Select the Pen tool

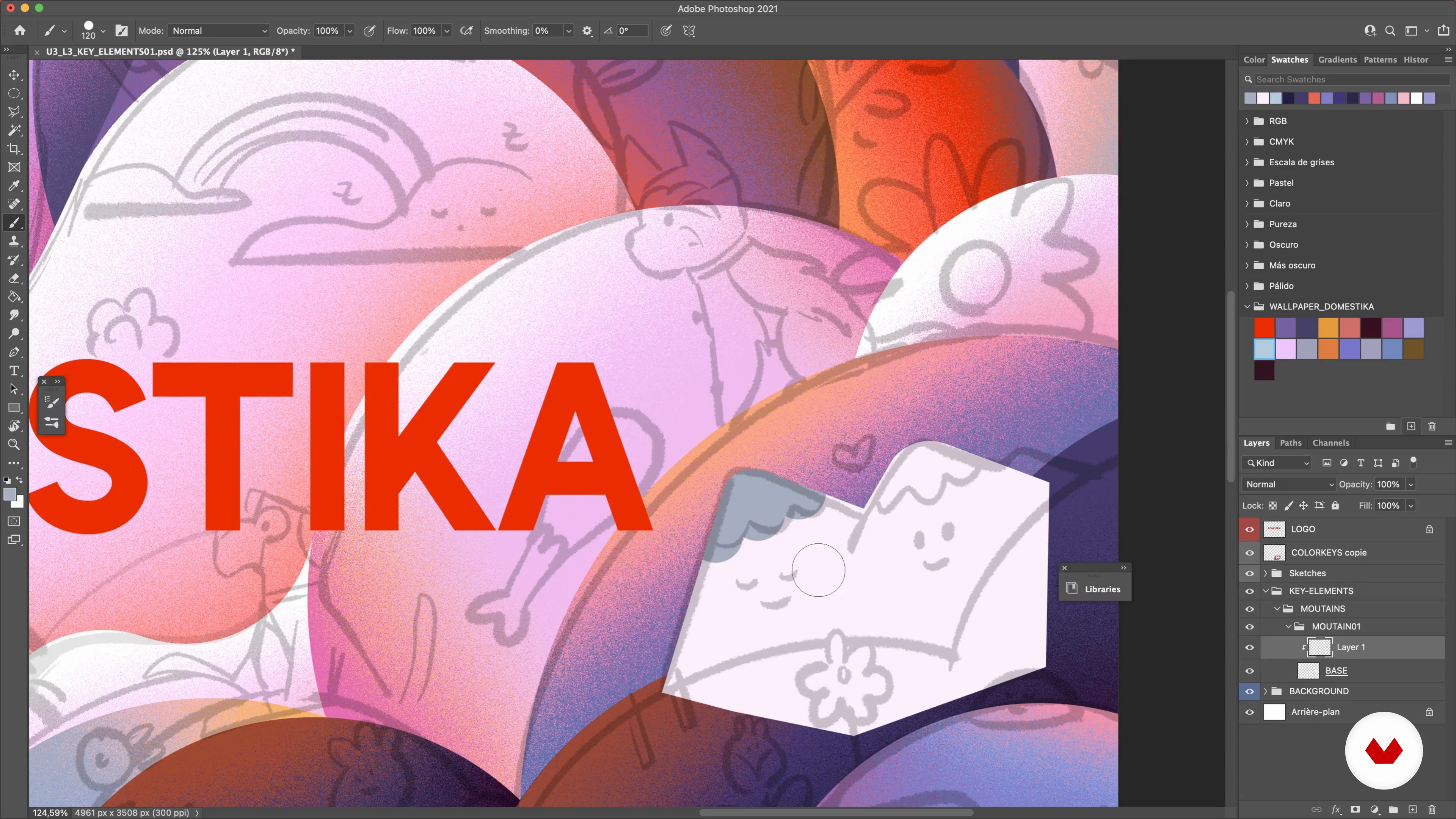[x=14, y=352]
